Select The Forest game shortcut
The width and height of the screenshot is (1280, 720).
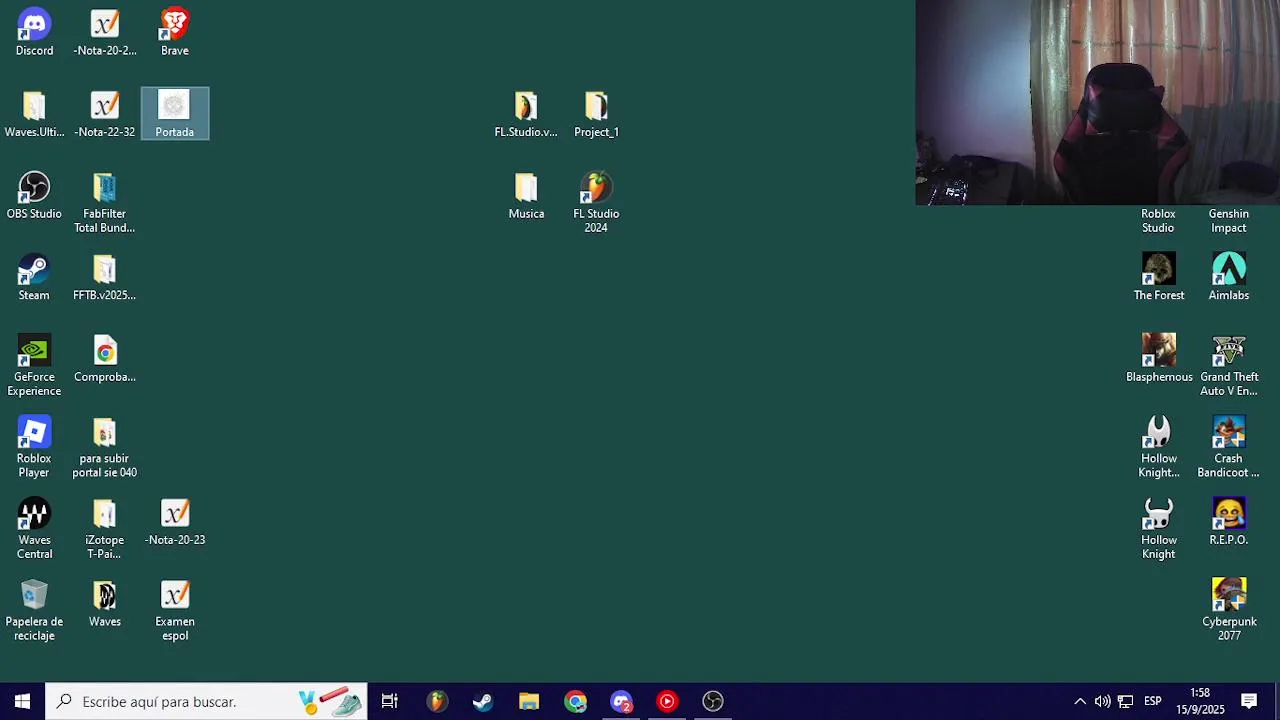pos(1159,277)
